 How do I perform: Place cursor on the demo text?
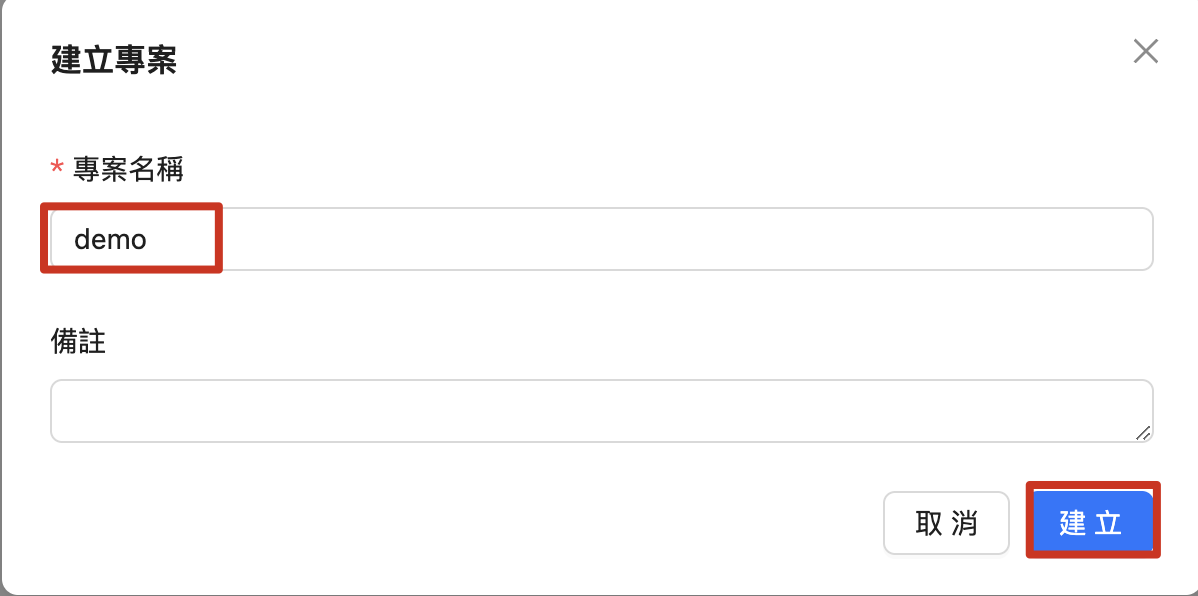110,240
